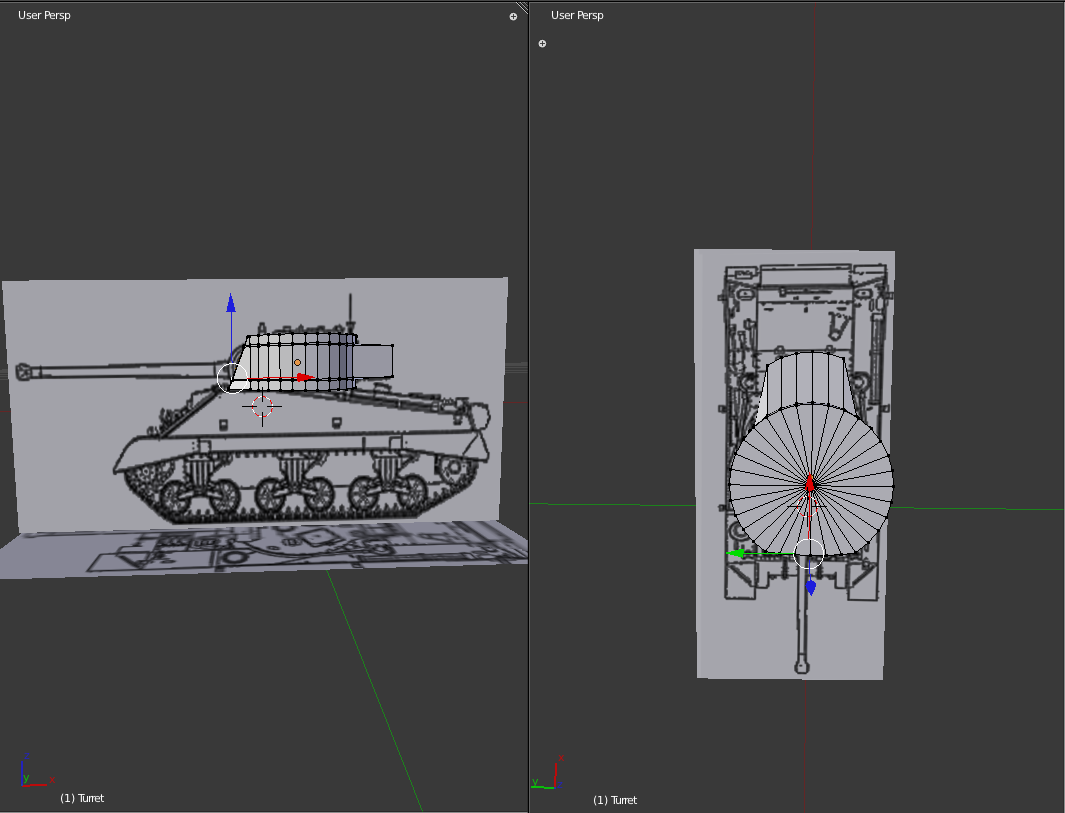The width and height of the screenshot is (1065, 813).
Task: Click the "User Persp" label in left viewport
Action: coord(44,15)
